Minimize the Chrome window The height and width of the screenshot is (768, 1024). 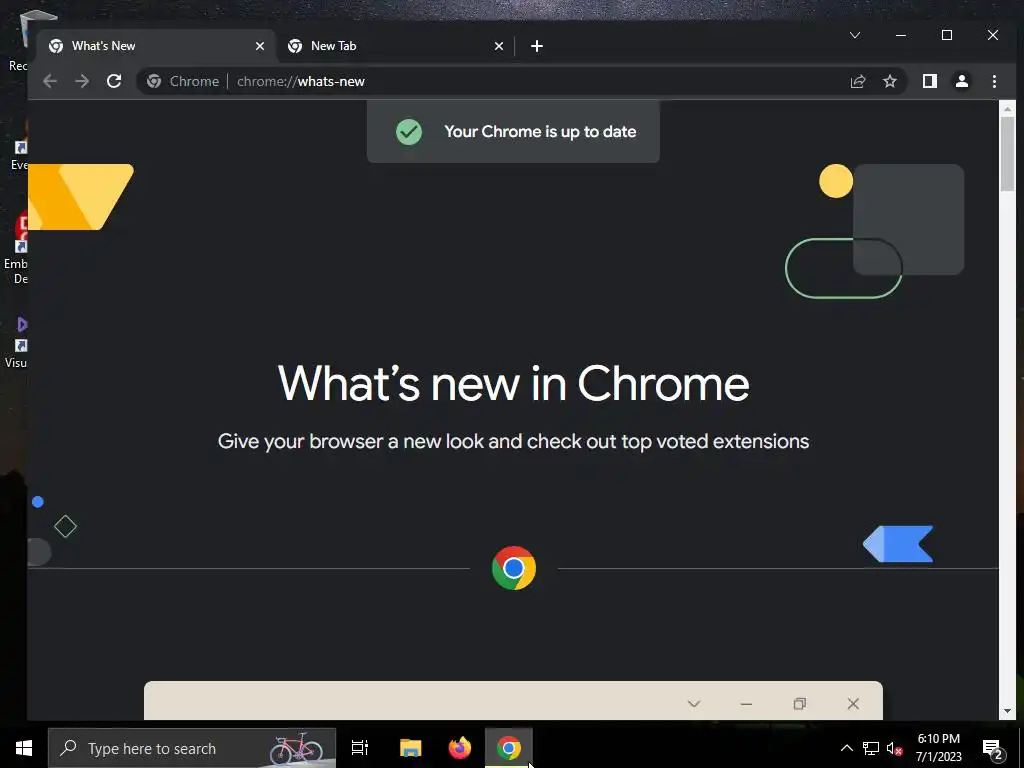[901, 35]
